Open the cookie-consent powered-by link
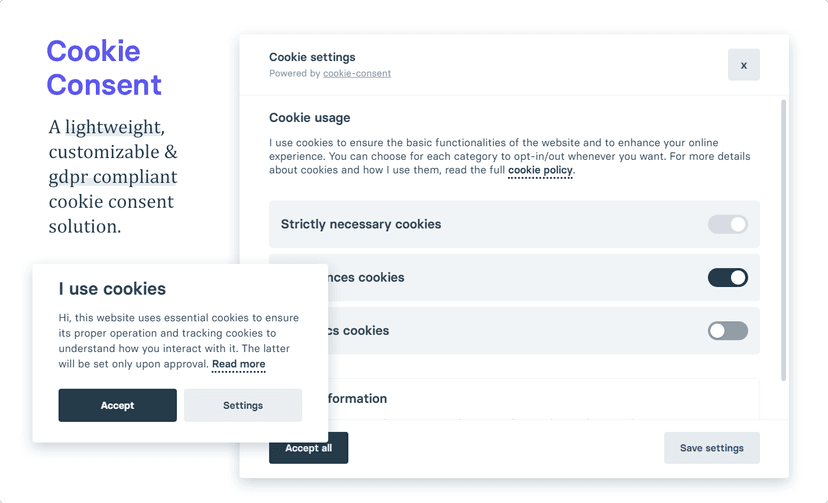Viewport: 828px width, 503px height. coord(357,74)
